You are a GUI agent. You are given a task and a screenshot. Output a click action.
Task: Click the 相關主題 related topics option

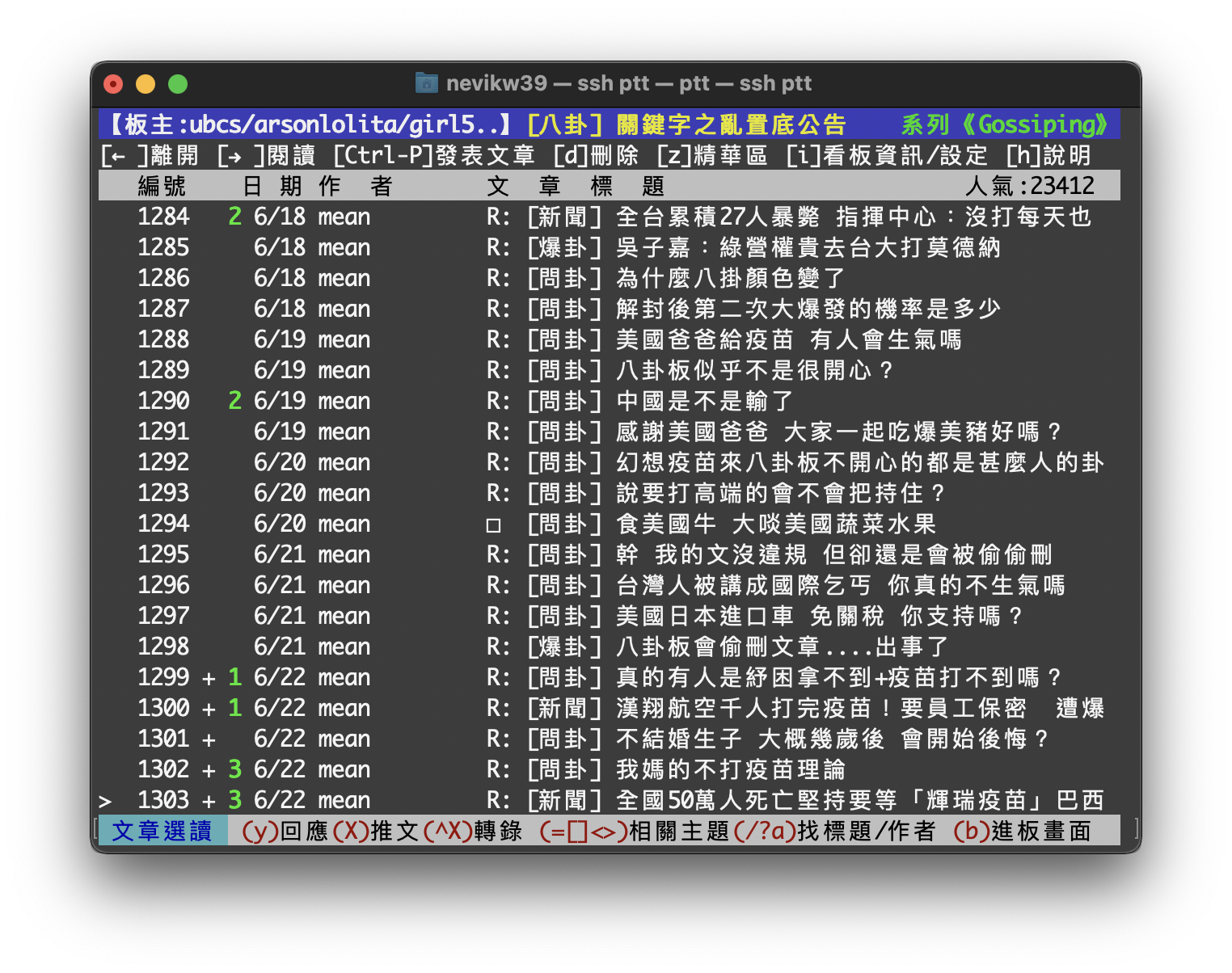point(634,831)
